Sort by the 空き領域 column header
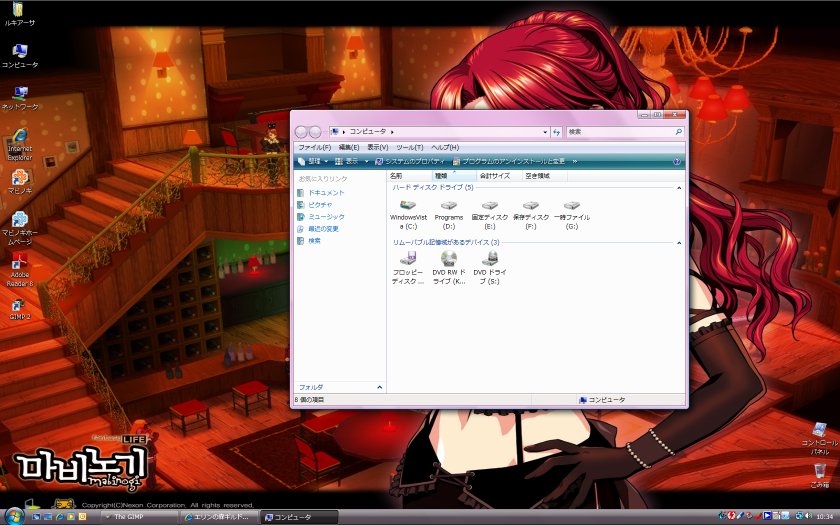The width and height of the screenshot is (840, 525). [545, 176]
